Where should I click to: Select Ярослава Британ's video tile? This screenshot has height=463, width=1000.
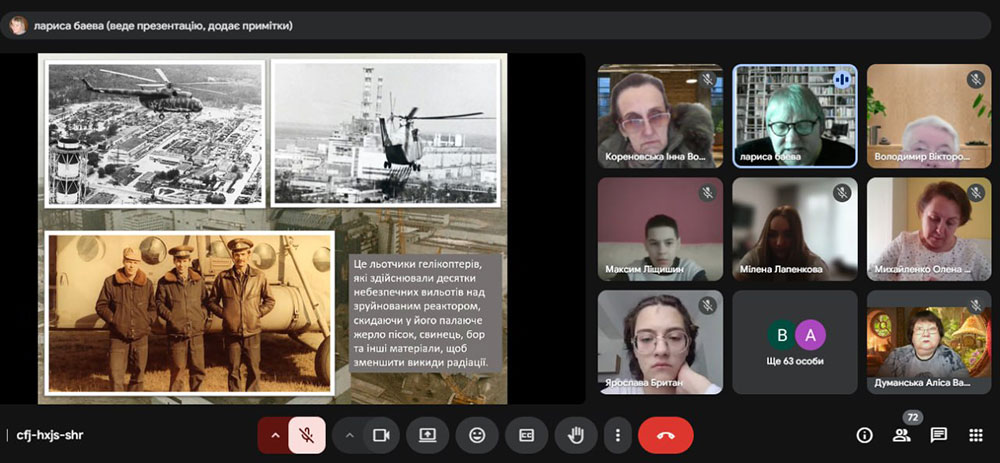tap(659, 342)
